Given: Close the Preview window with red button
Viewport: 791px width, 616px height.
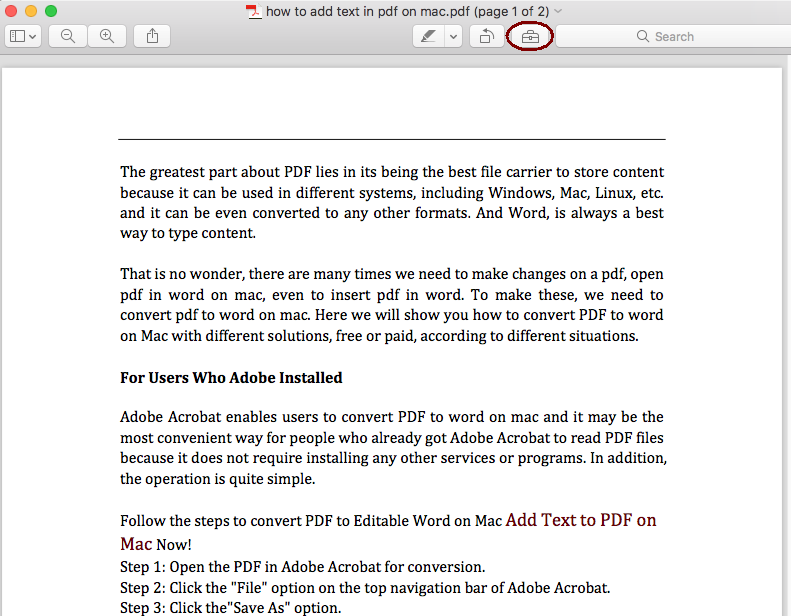Looking at the screenshot, I should click(11, 11).
